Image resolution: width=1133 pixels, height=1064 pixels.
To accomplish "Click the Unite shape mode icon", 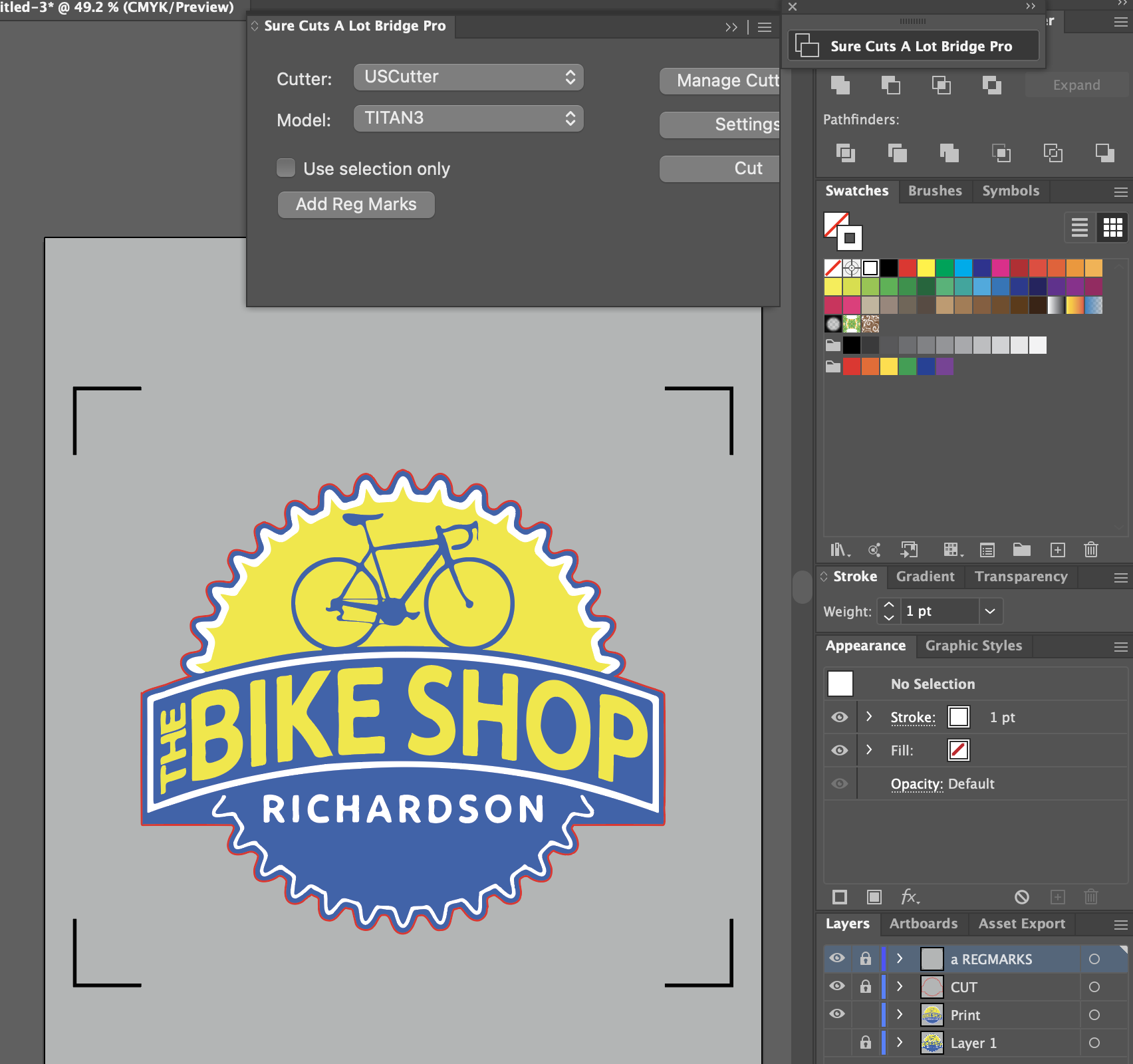I will pos(840,85).
